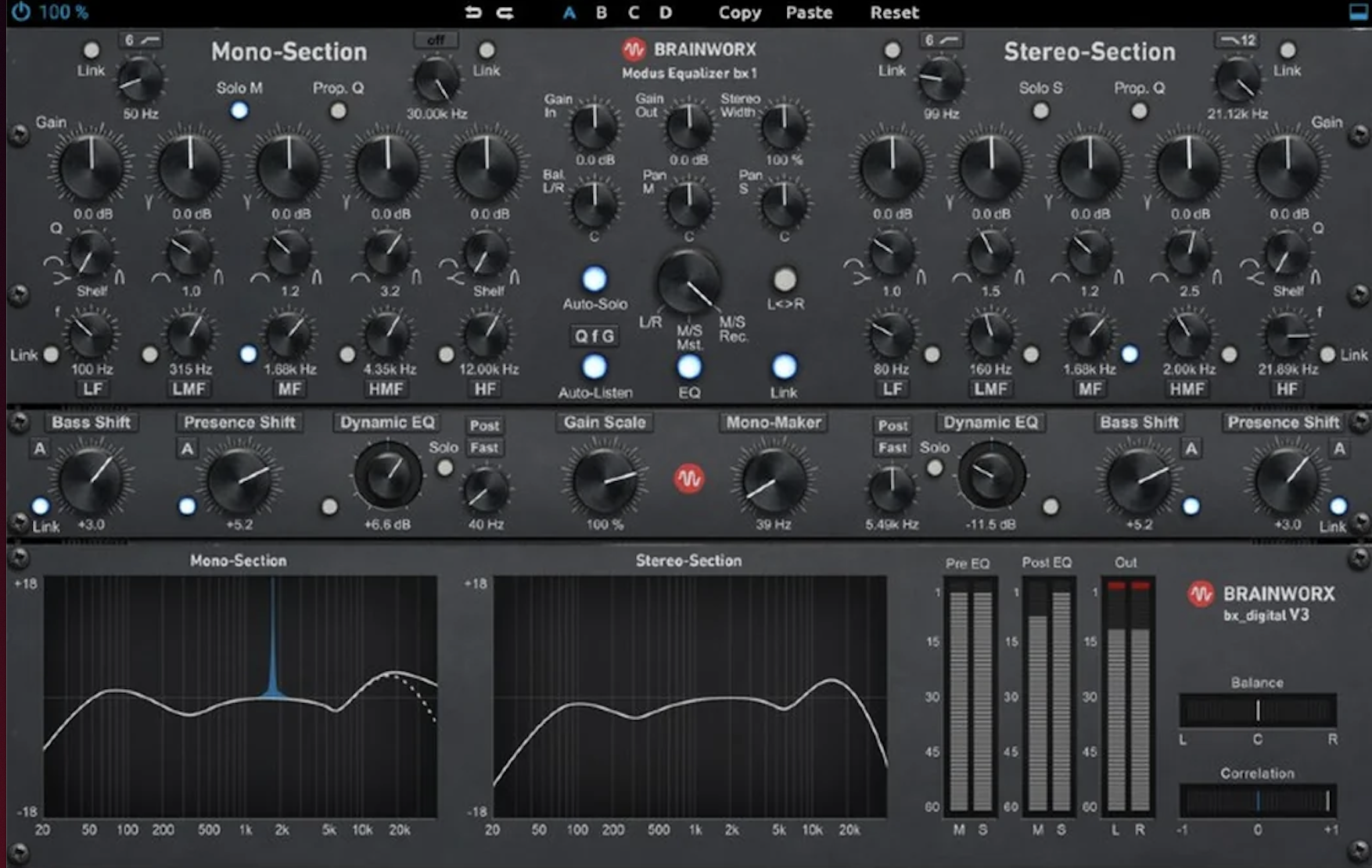Viewport: 1372px width, 868px height.
Task: Click the Paste button
Action: (810, 13)
